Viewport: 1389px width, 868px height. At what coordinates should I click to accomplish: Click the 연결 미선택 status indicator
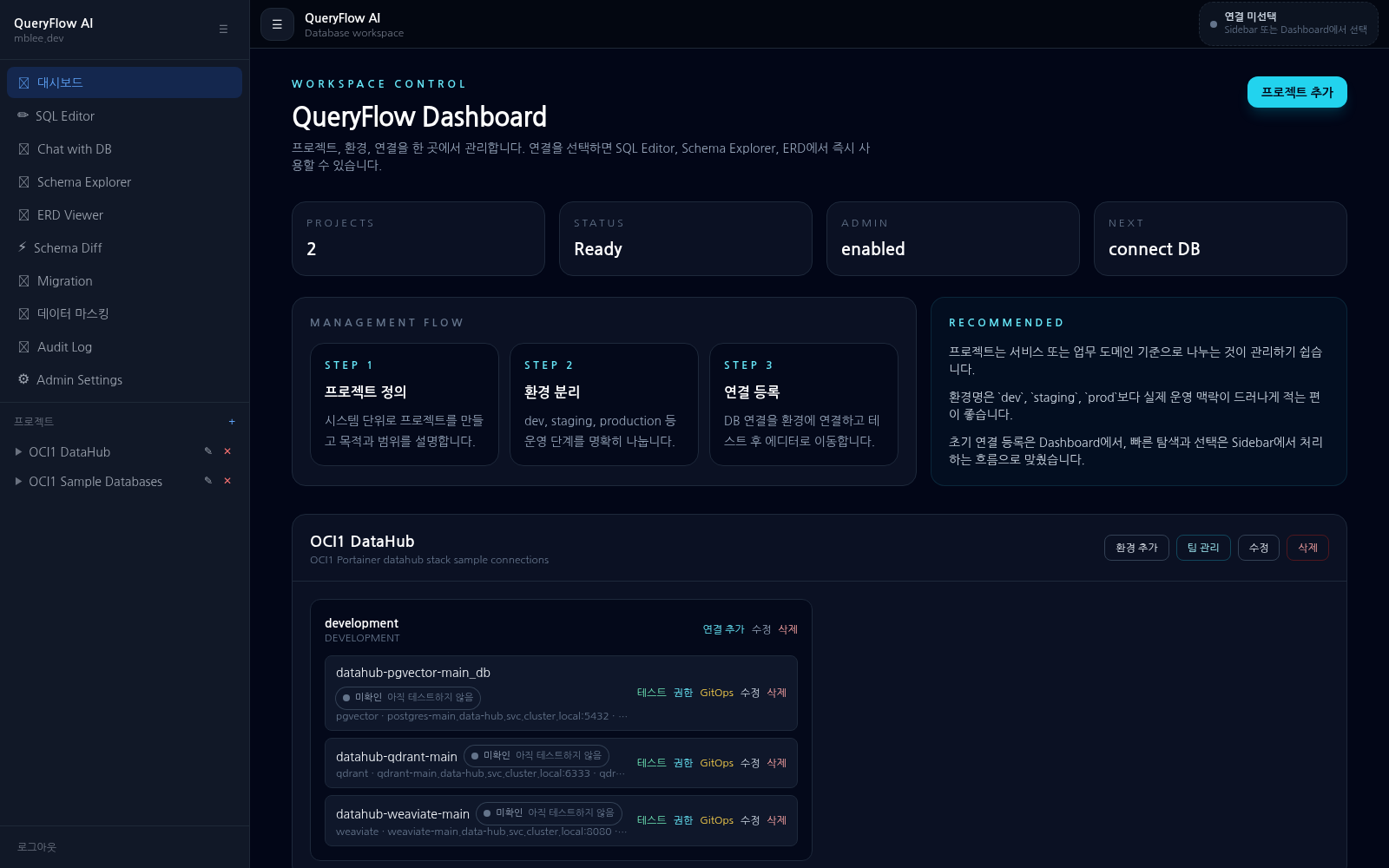point(1288,23)
